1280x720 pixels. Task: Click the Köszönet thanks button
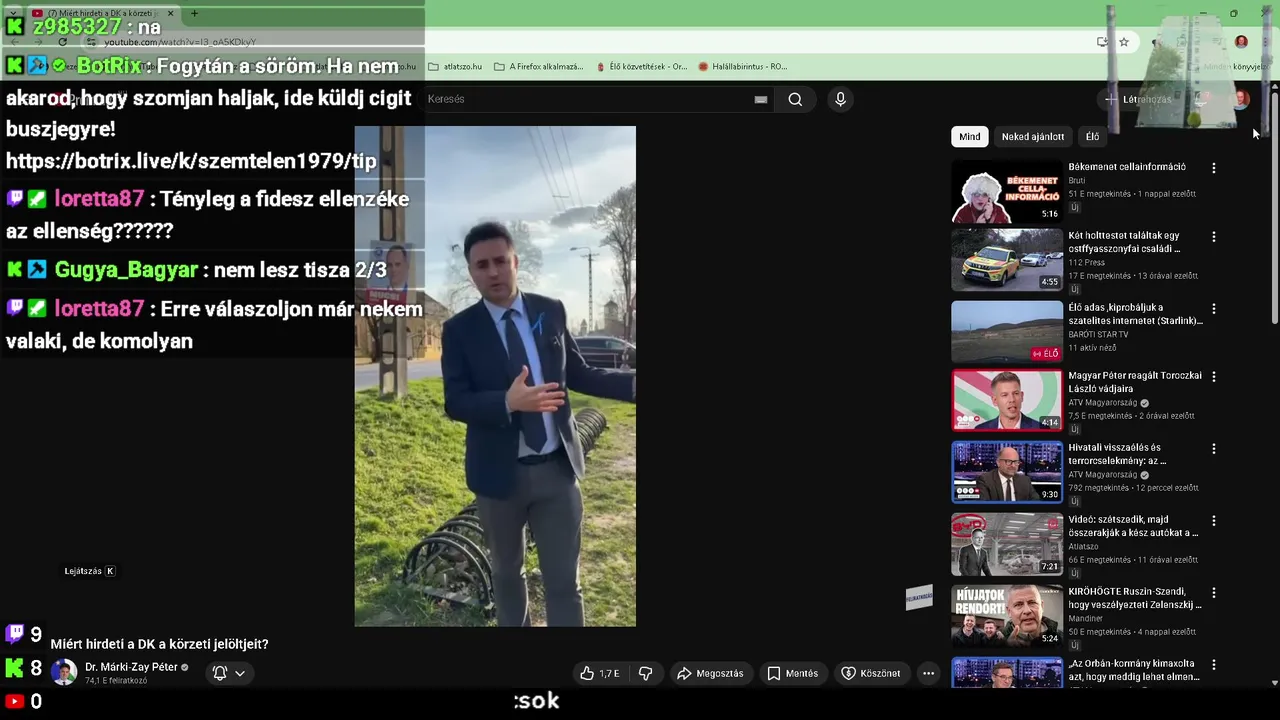pyautogui.click(x=871, y=673)
